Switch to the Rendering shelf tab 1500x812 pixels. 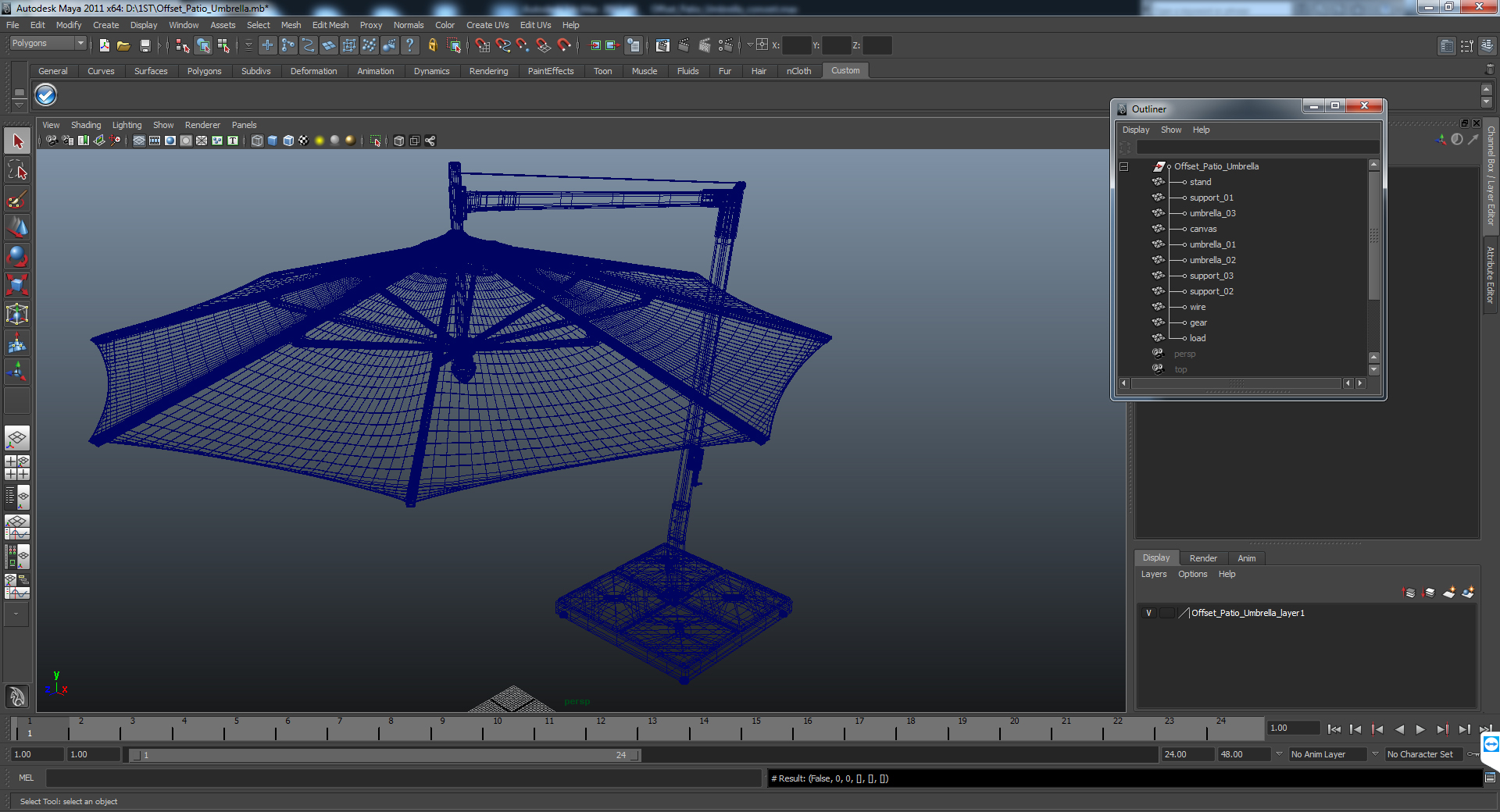coord(488,71)
